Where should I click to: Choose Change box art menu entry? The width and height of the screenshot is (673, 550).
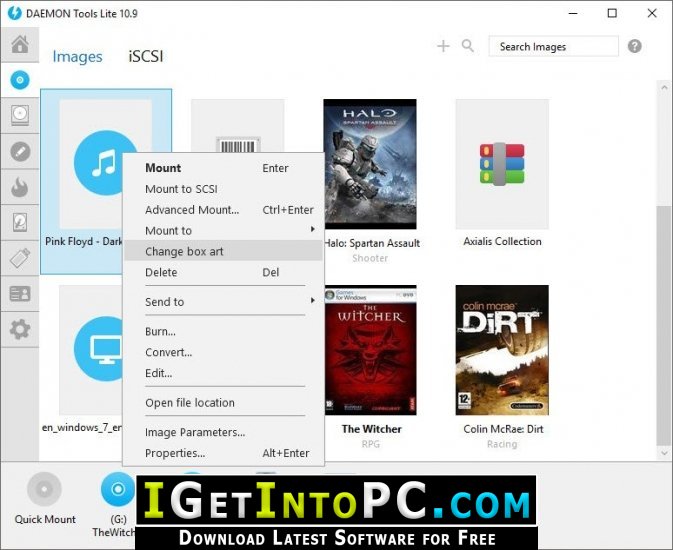223,251
